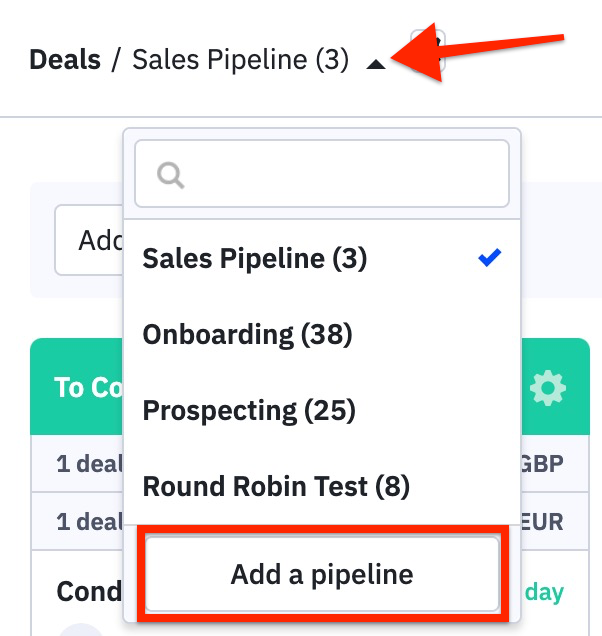Image resolution: width=602 pixels, height=636 pixels.
Task: Click the 1 deal GBP summary row
Action: [x=310, y=464]
